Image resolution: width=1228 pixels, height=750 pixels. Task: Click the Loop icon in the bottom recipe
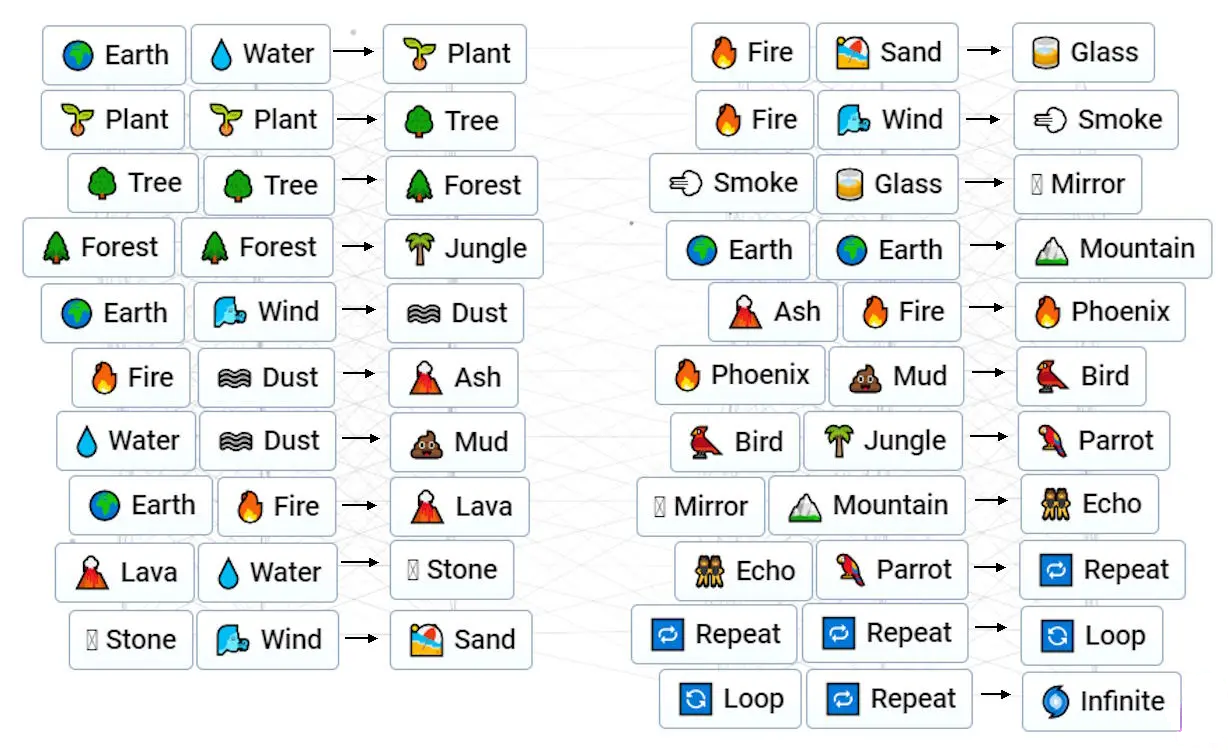click(x=697, y=699)
